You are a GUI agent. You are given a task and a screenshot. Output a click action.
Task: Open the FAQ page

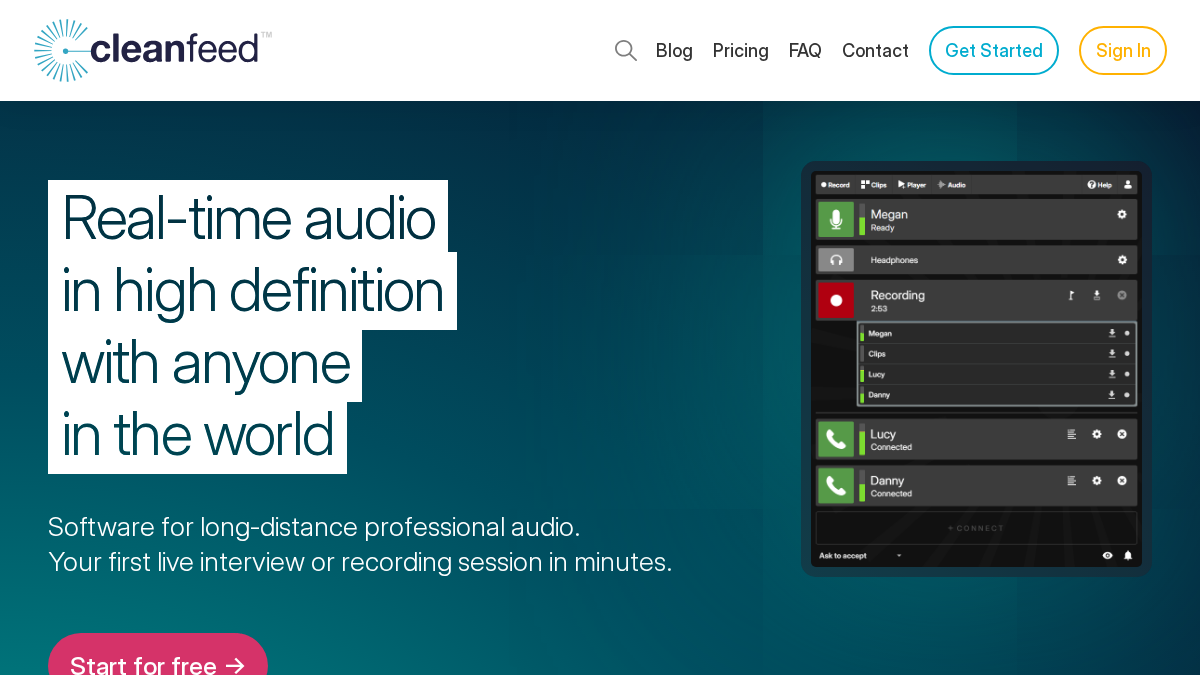pyautogui.click(x=805, y=50)
